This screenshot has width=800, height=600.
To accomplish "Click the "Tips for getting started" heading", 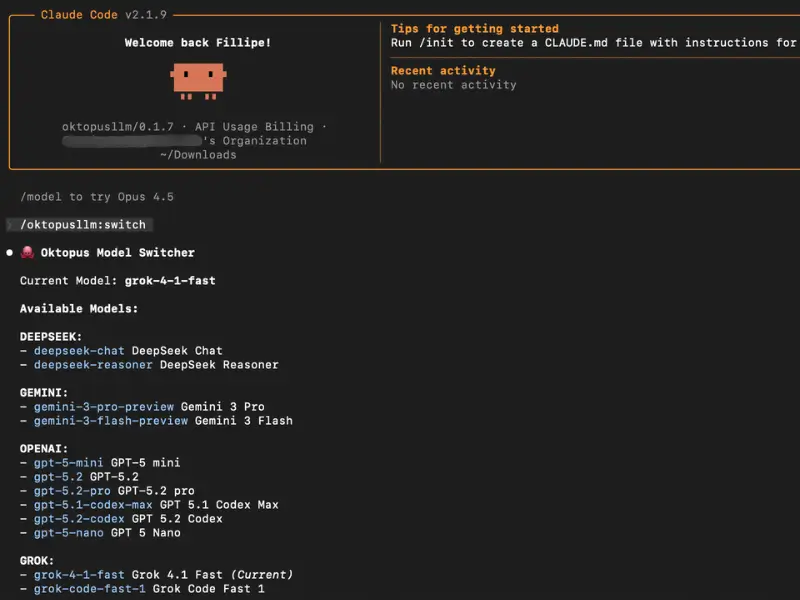I will [474, 29].
